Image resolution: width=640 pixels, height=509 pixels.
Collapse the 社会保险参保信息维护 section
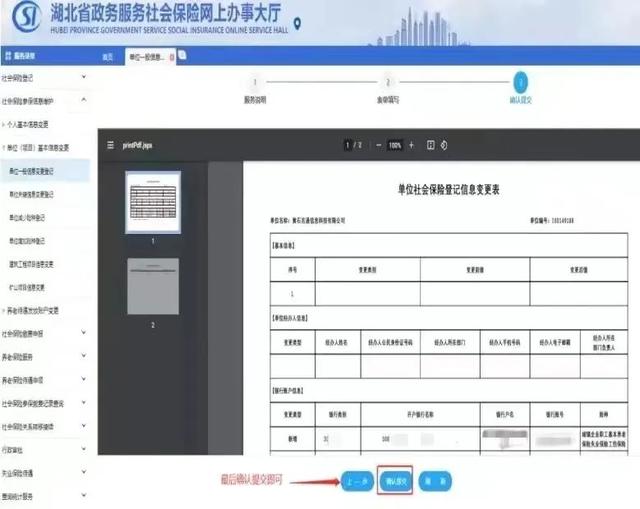[x=84, y=100]
